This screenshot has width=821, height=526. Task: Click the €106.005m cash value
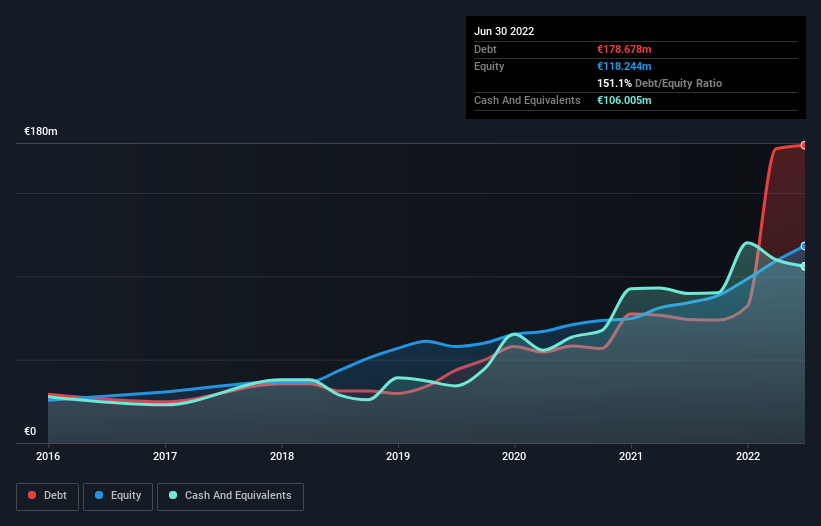(x=624, y=100)
